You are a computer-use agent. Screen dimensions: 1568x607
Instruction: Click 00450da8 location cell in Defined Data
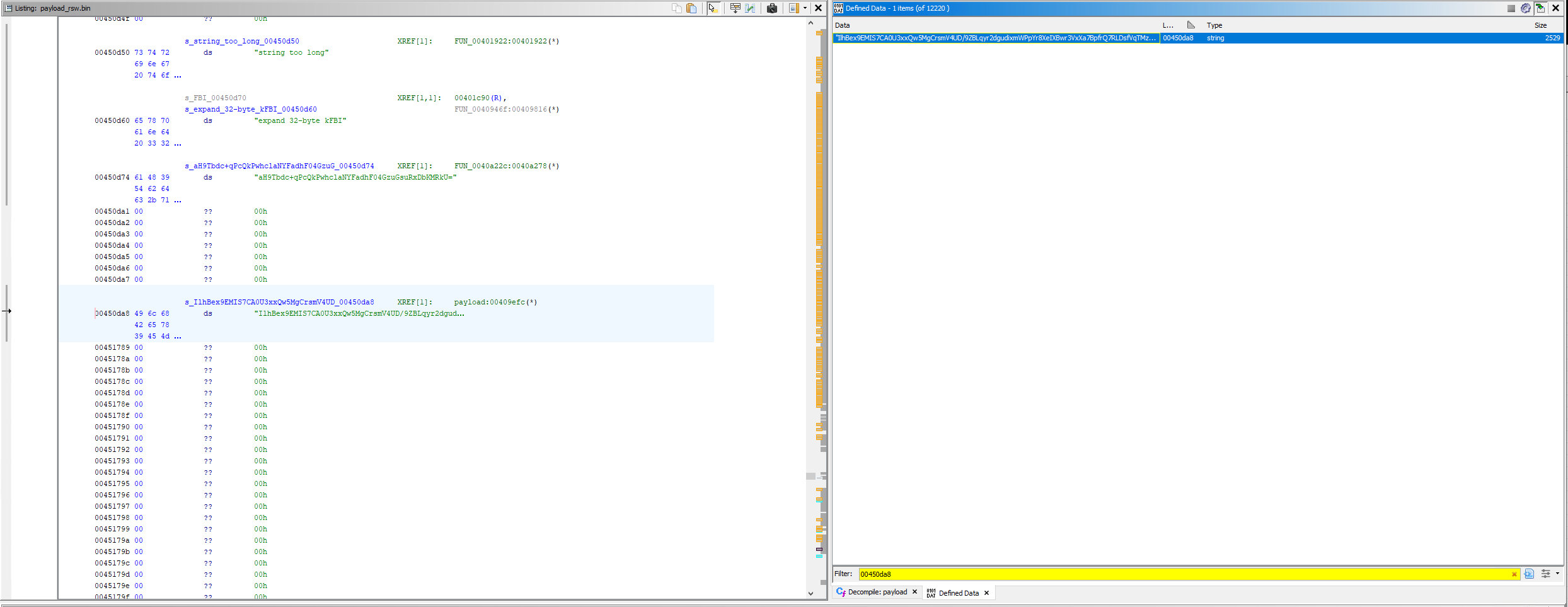point(1178,38)
